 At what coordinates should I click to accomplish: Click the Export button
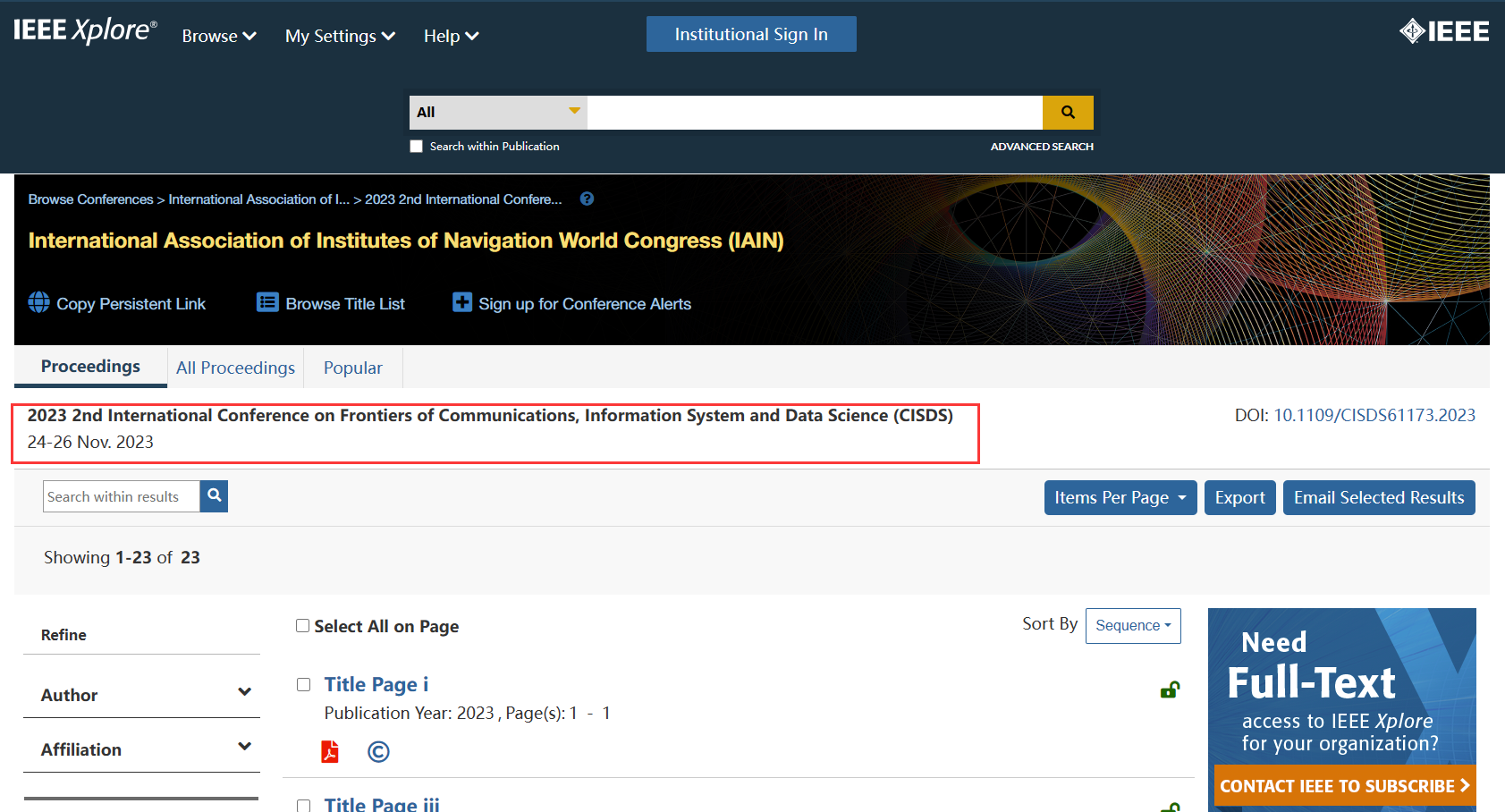(1240, 497)
